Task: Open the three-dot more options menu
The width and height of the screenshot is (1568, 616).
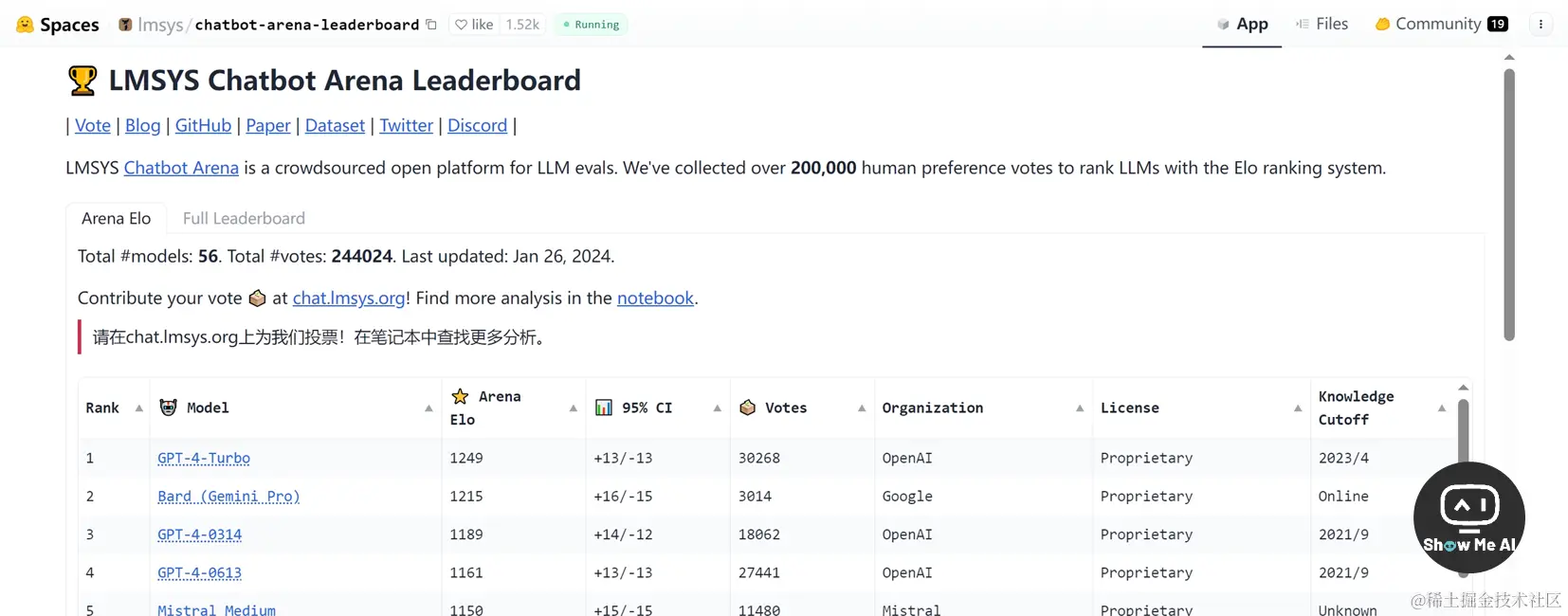Action: pyautogui.click(x=1541, y=25)
